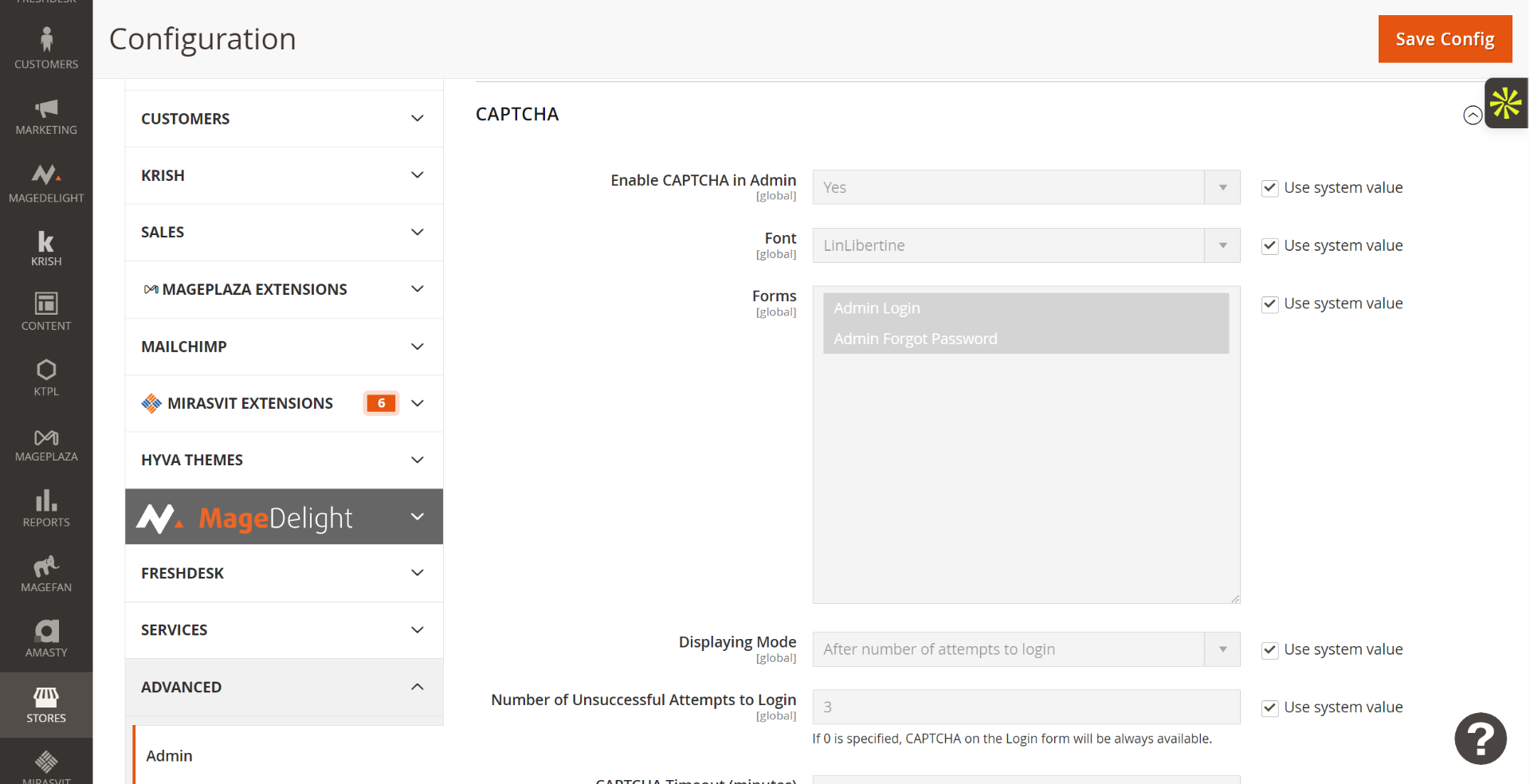Expand the MAILCHIMP config section
Image resolution: width=1530 pixels, height=784 pixels.
pyautogui.click(x=284, y=347)
